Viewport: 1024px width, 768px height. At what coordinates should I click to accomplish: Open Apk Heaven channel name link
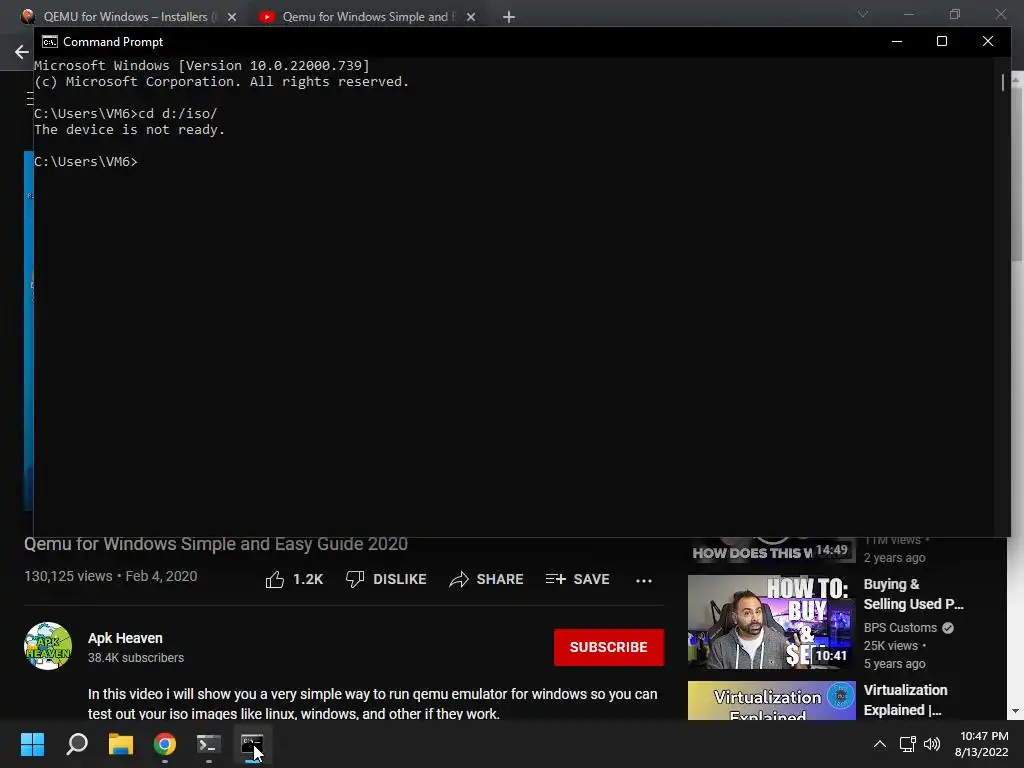125,638
